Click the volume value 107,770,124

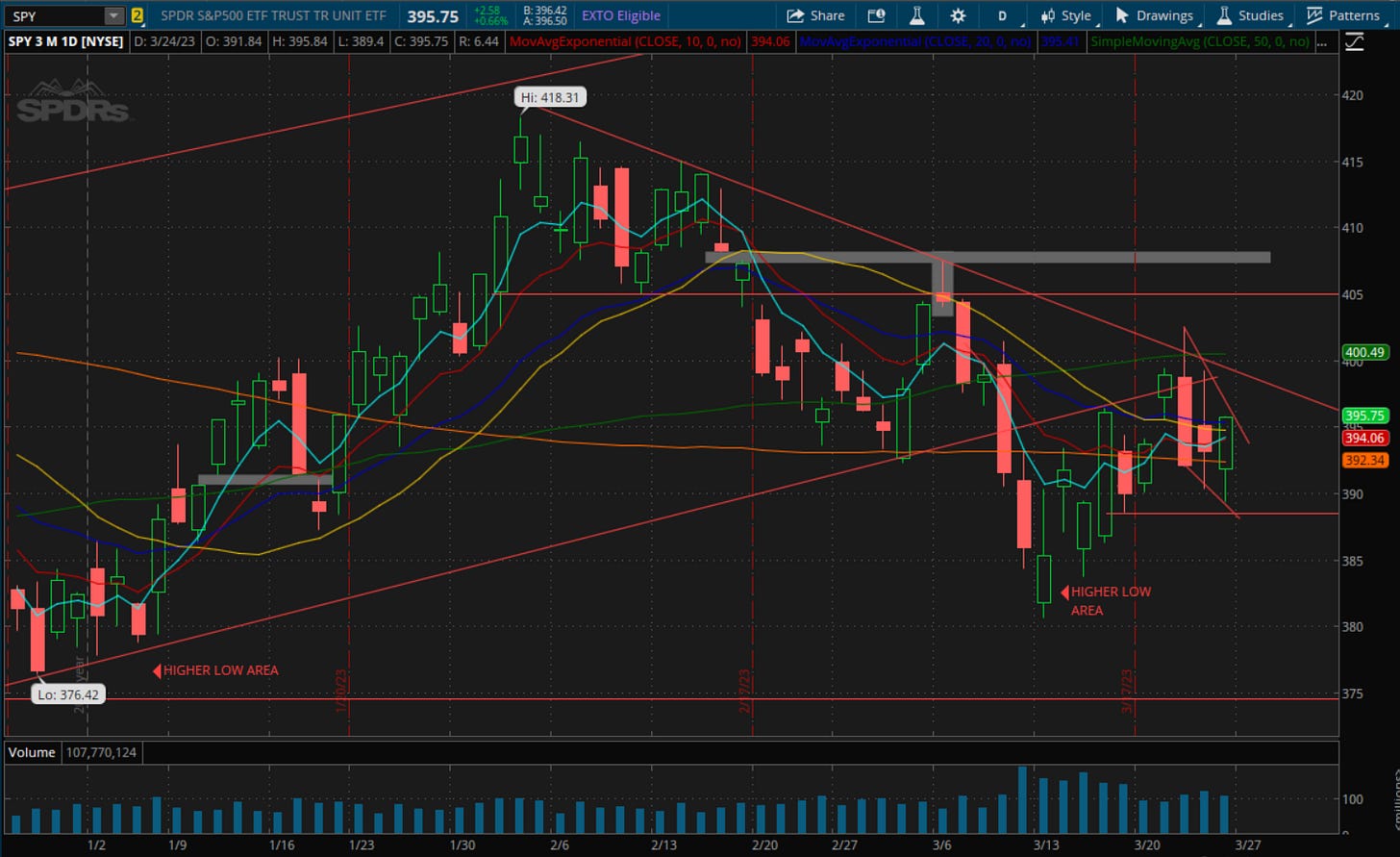pyautogui.click(x=100, y=752)
